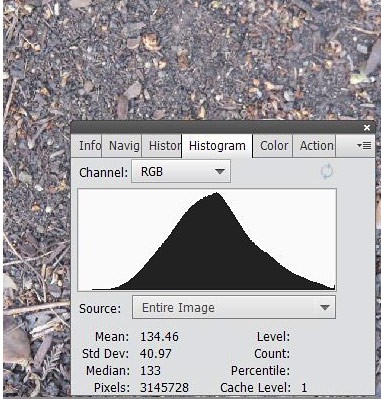Open the Channel RGB dropdown
The image size is (381, 399).
[181, 171]
